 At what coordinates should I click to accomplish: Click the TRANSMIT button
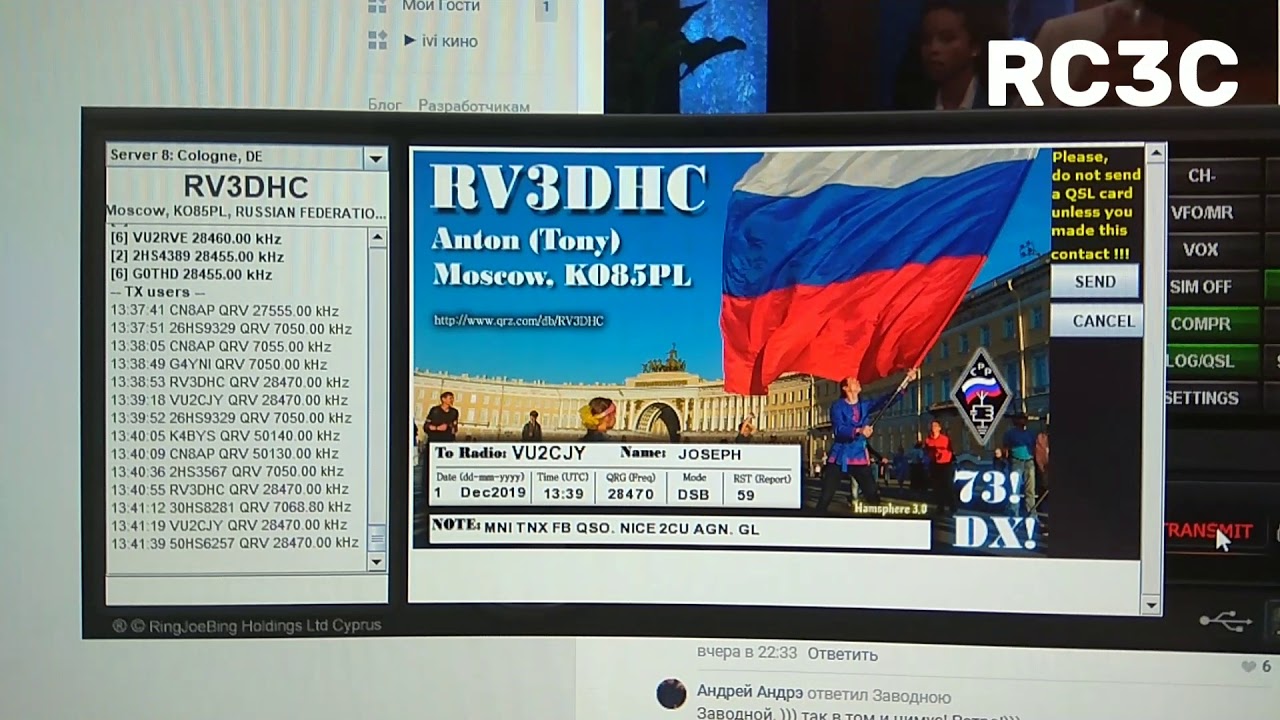pos(1209,531)
